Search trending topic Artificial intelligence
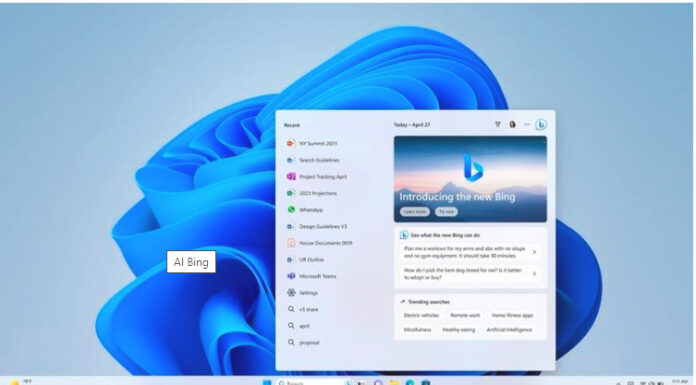This screenshot has height=385, width=696. (x=509, y=330)
